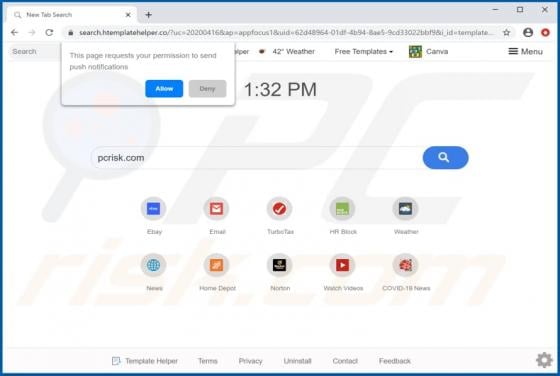Viewport: 560px width, 376px height.
Task: Click the blue search magnifier button
Action: (x=445, y=157)
